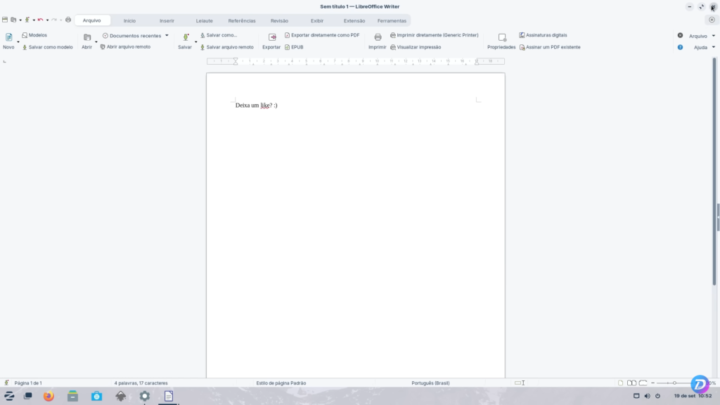720x405 pixels.
Task: Toggle insert mode indicator in status bar
Action: [519, 383]
